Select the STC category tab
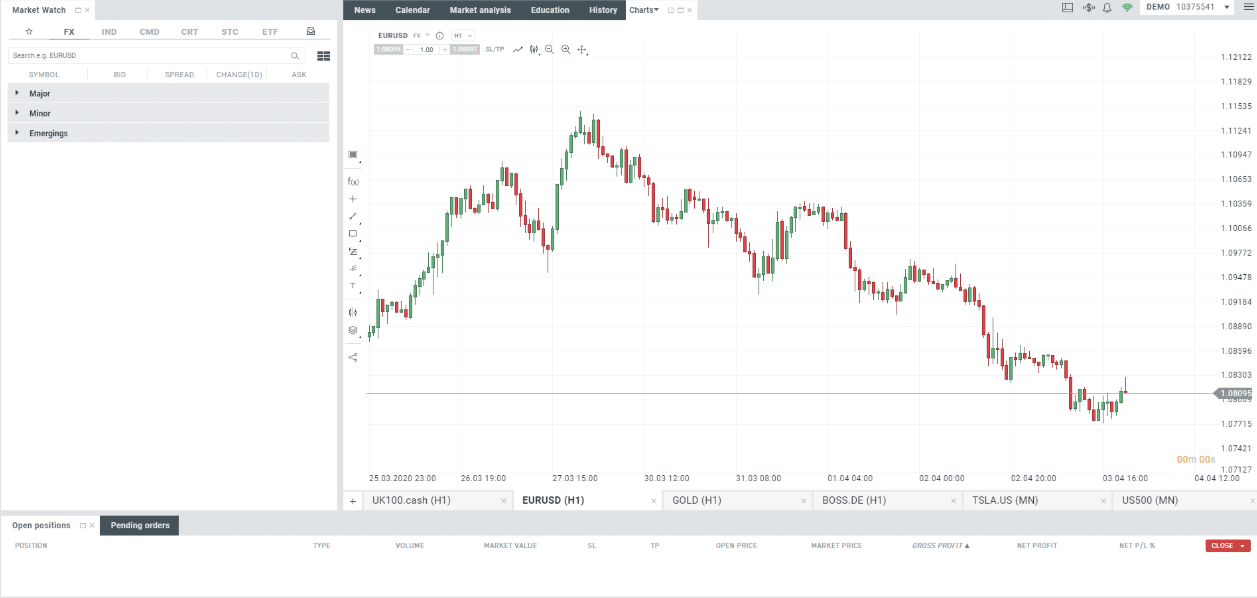The width and height of the screenshot is (1257, 598). point(230,32)
